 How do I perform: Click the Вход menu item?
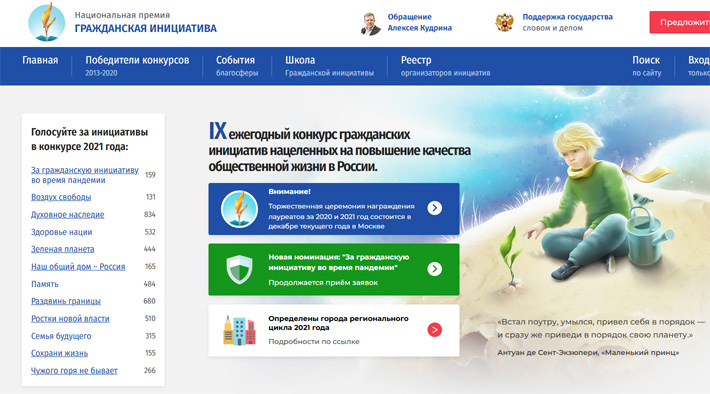tap(699, 66)
